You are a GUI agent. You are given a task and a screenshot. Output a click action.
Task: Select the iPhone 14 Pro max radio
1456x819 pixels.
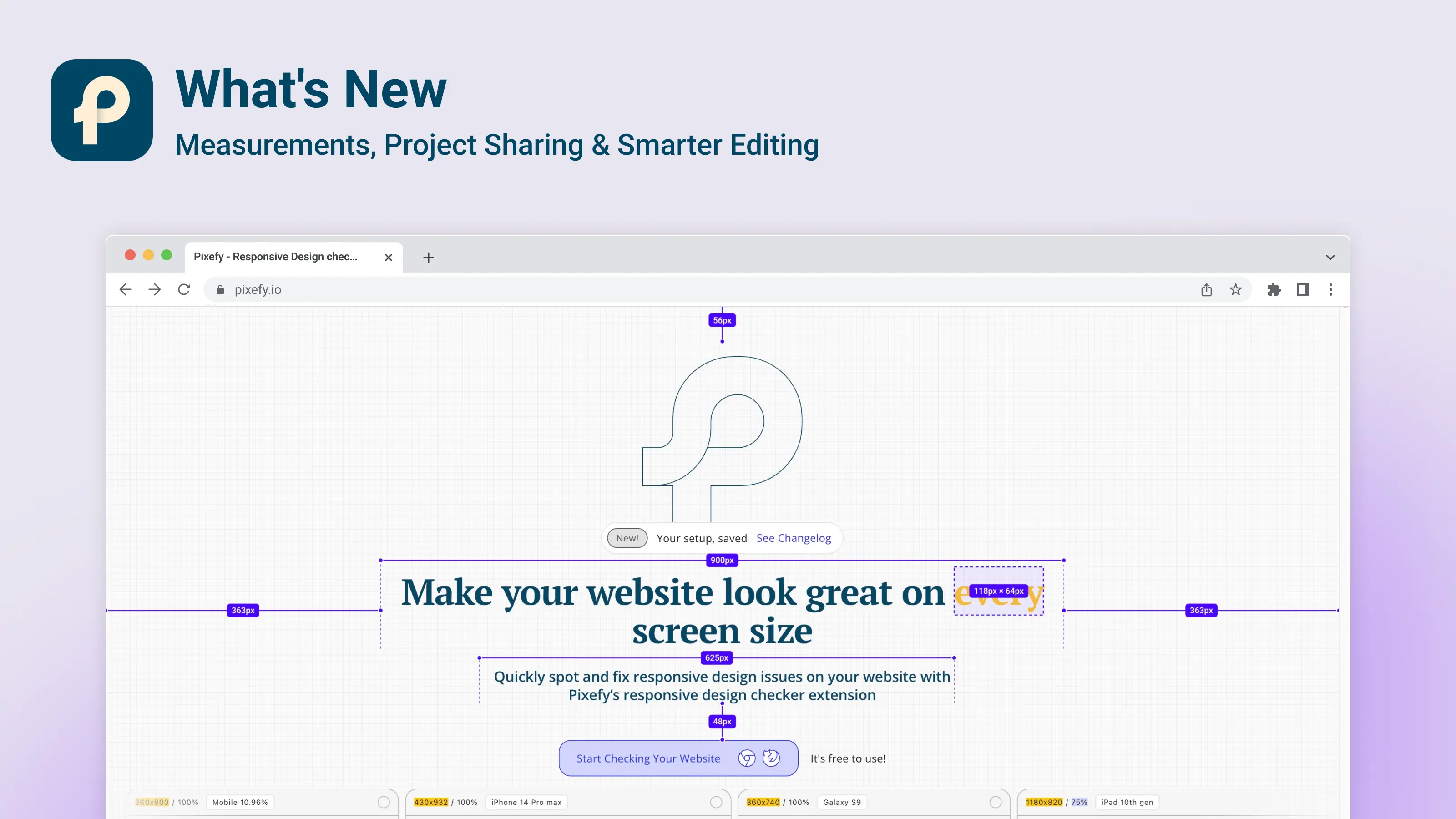(x=716, y=802)
